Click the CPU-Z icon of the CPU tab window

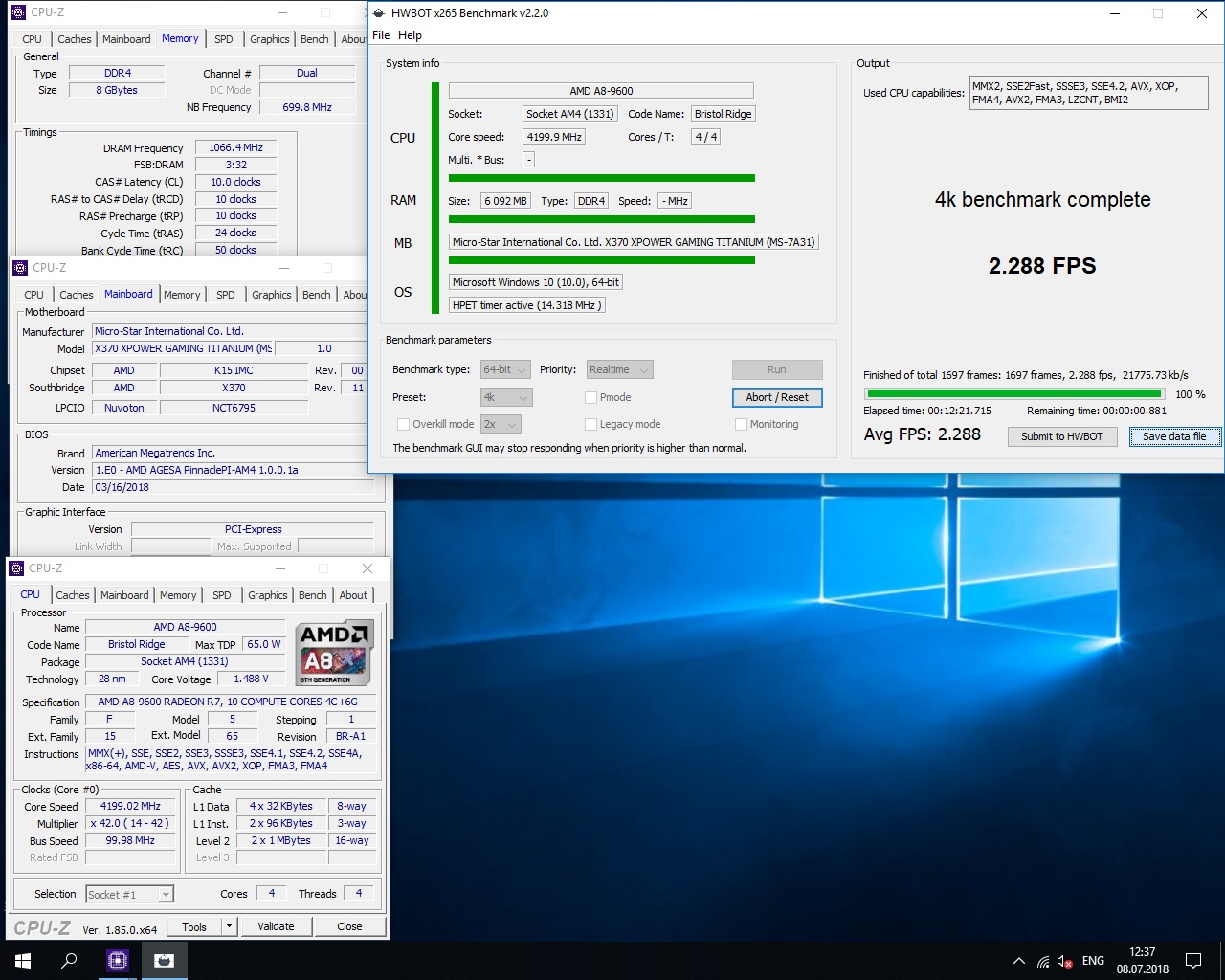click(x=16, y=568)
